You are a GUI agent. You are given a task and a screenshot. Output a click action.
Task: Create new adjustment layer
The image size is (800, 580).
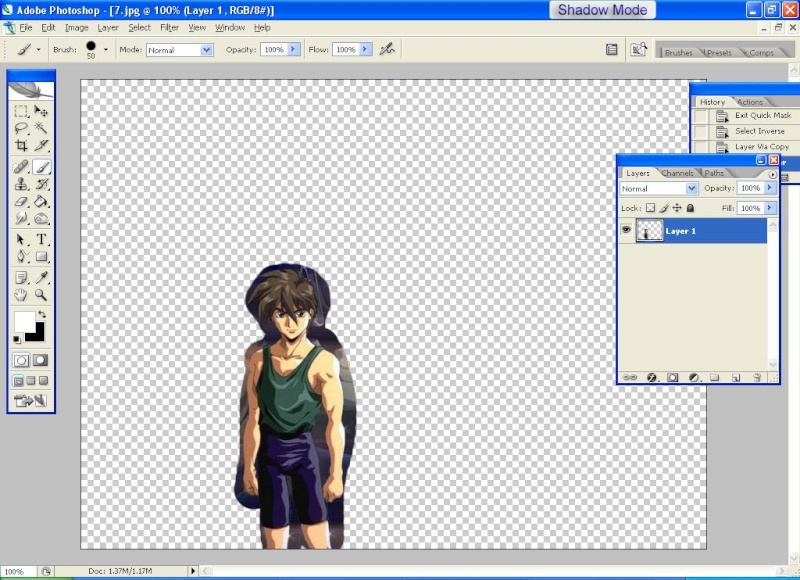tap(693, 377)
